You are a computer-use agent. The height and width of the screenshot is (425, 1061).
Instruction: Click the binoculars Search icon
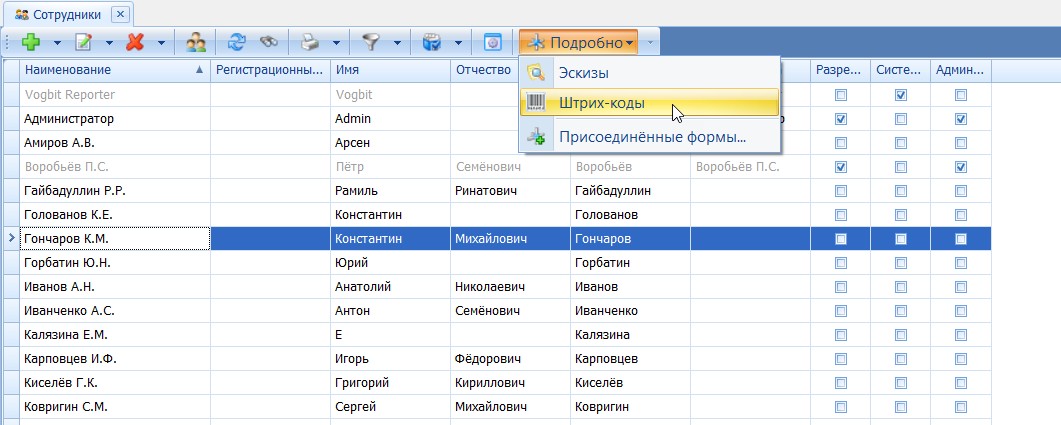[269, 43]
